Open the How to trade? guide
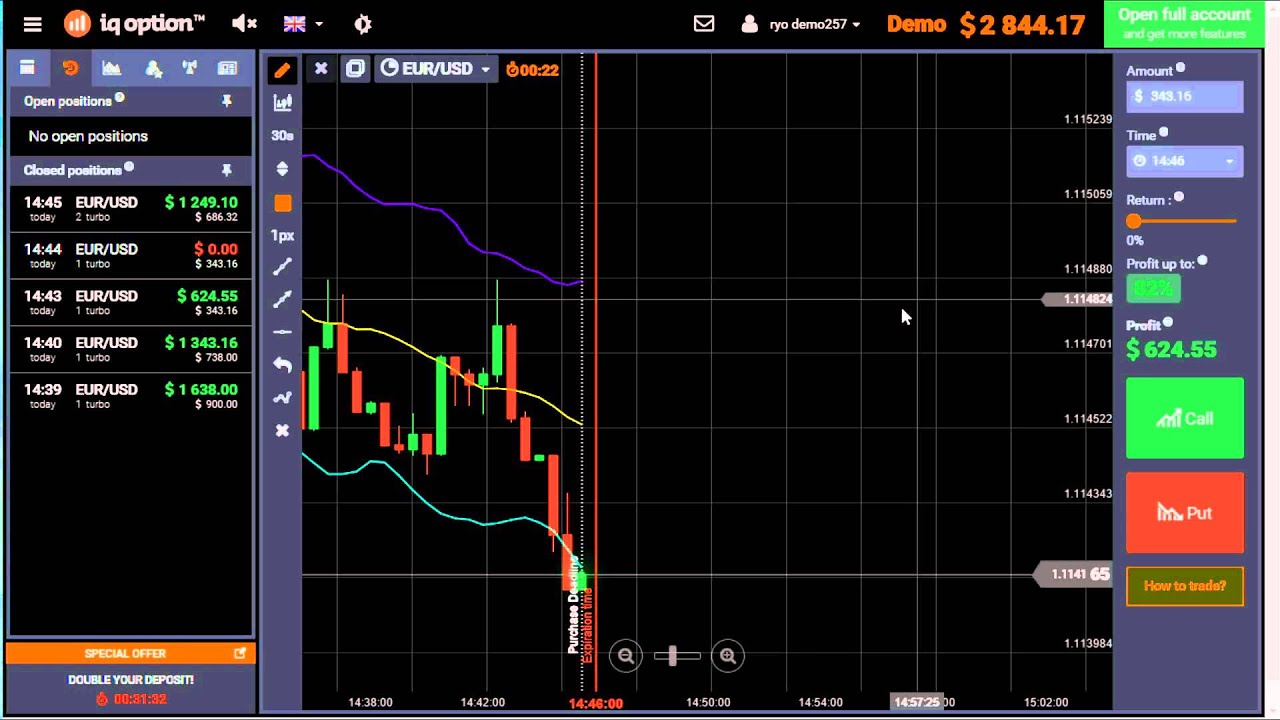The height and width of the screenshot is (720, 1280). (1185, 586)
